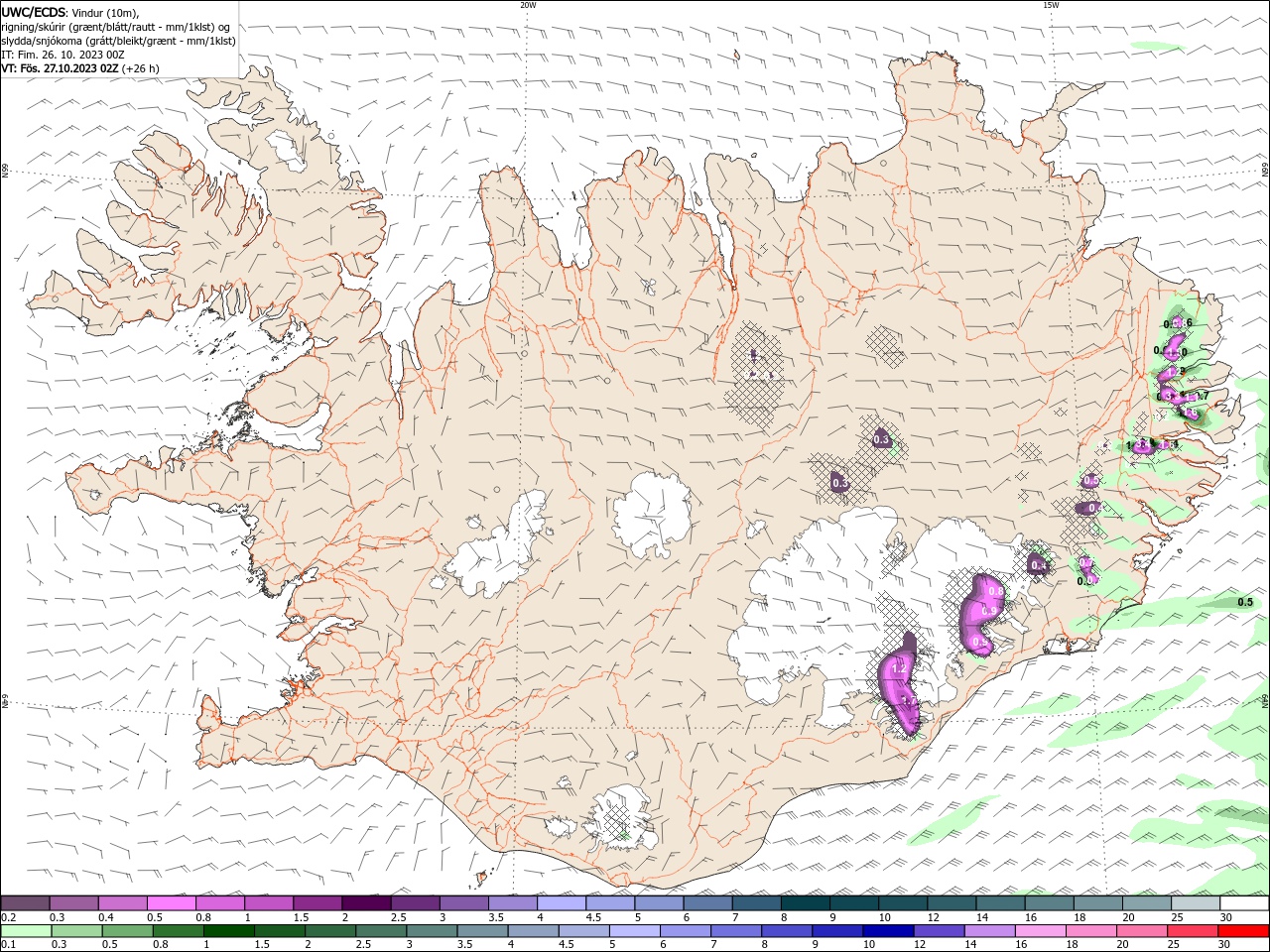The height and width of the screenshot is (952, 1270).
Task: Click the grey-green 3 swatch in the lower legend
Action: tap(431, 931)
